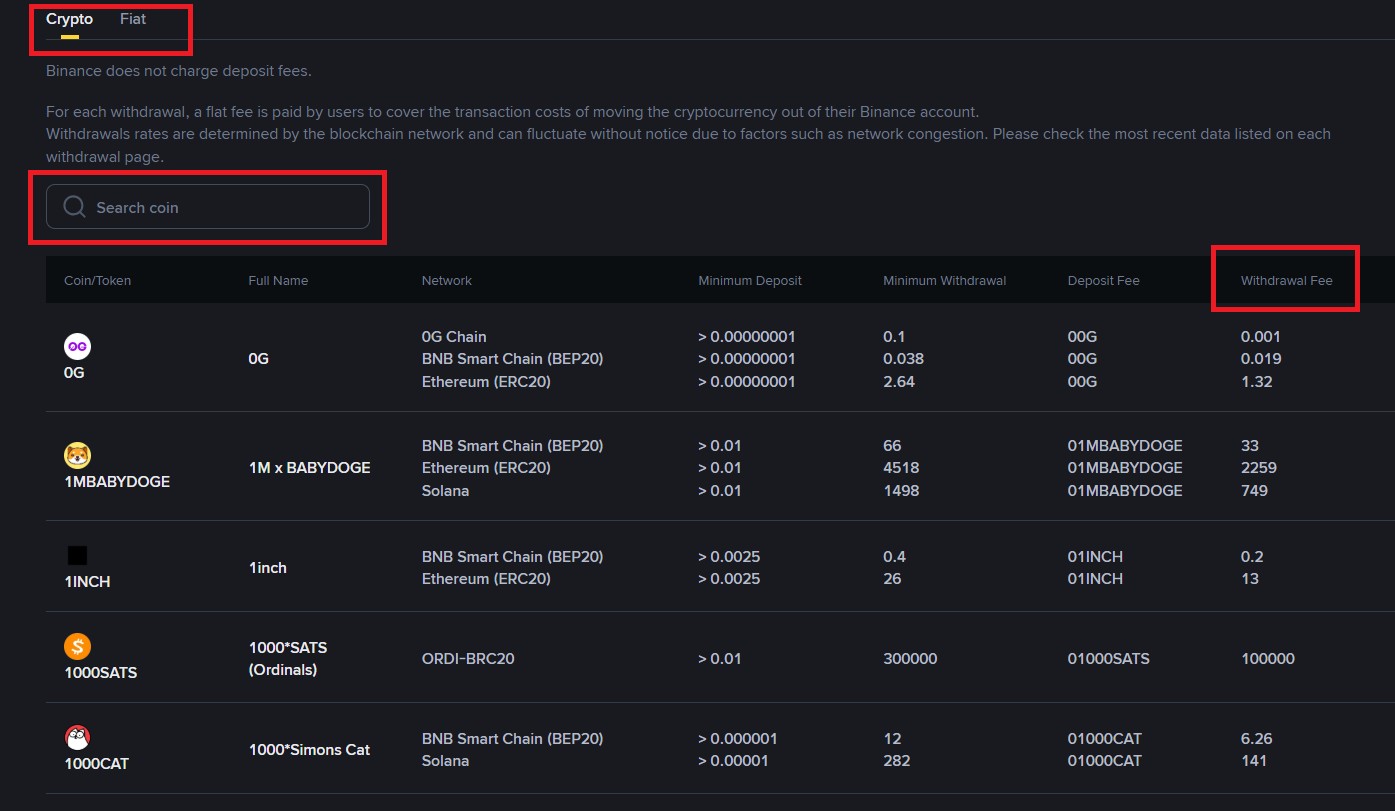Click withdrawal fee value "100000"
The height and width of the screenshot is (811, 1395).
pos(1268,659)
